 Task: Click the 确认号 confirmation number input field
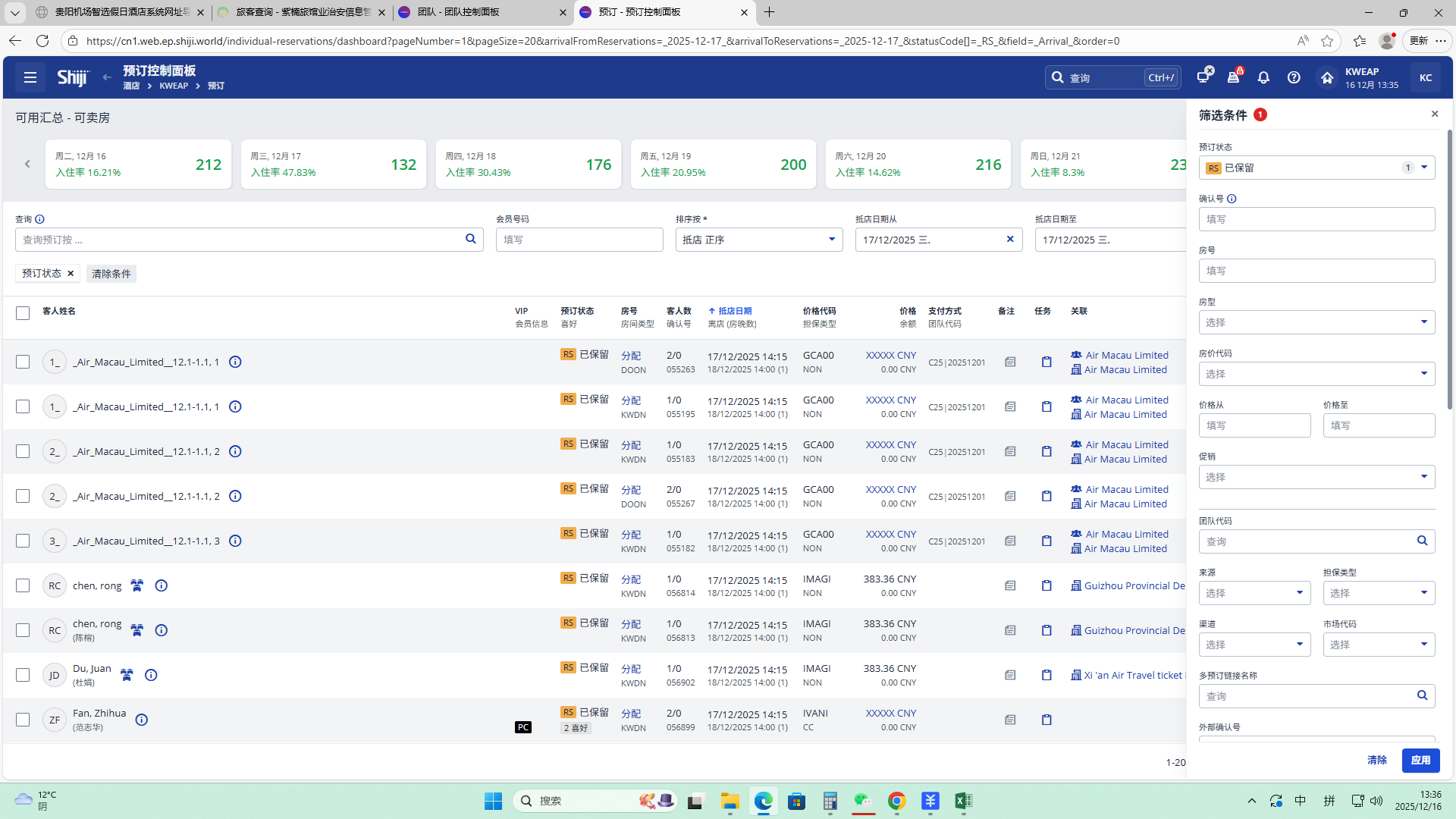[x=1316, y=219]
